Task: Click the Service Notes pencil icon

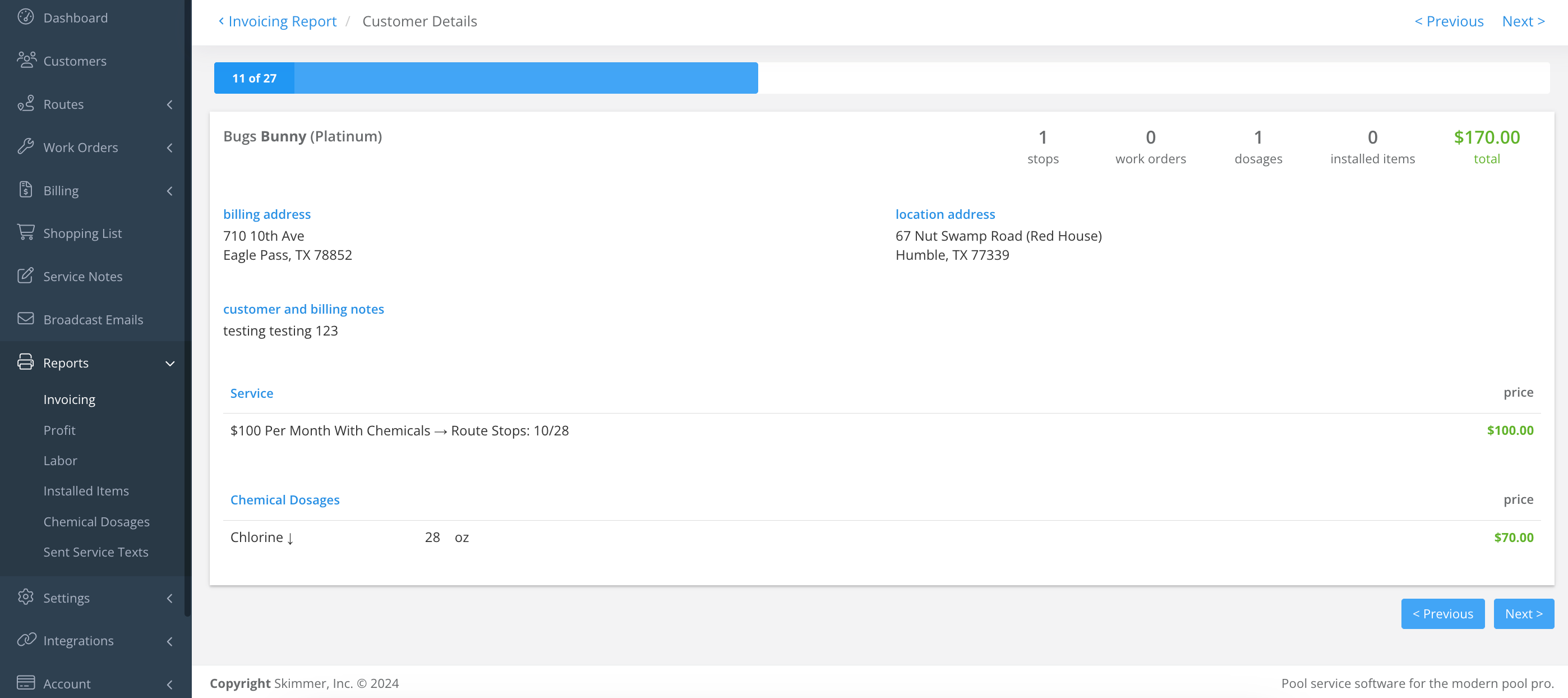Action: pos(26,275)
